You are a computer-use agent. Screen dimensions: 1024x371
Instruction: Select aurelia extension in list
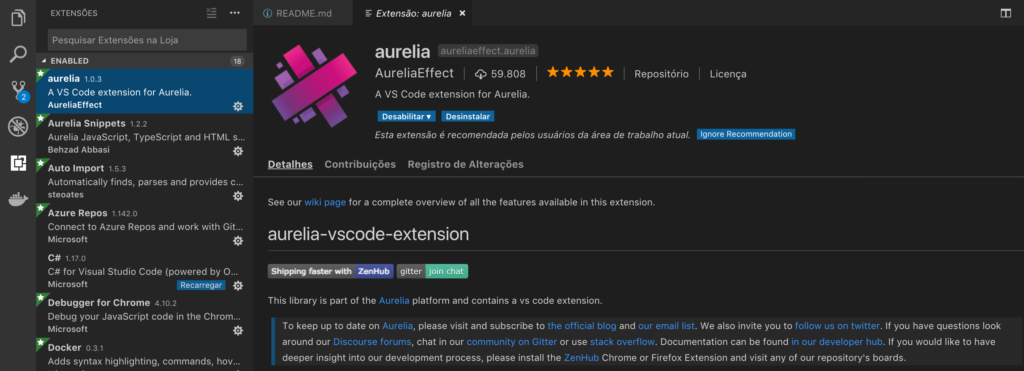[145, 91]
